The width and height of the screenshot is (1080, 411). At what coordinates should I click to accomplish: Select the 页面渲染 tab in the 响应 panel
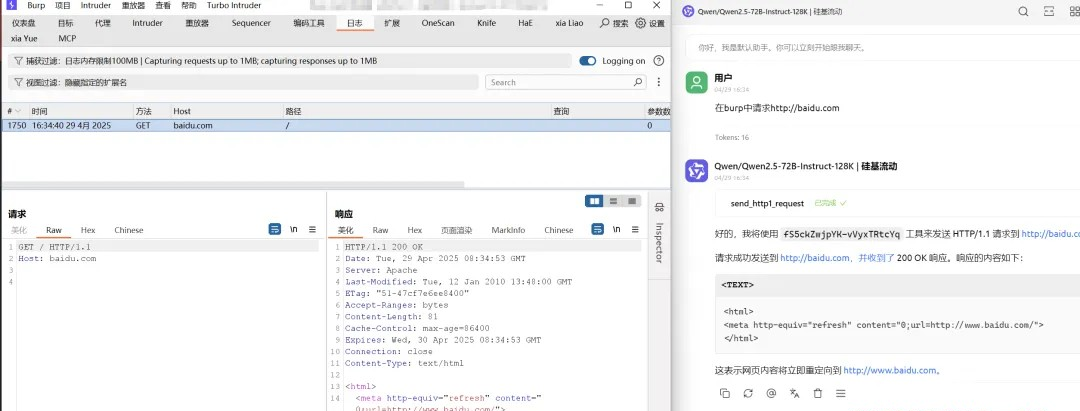tap(457, 230)
